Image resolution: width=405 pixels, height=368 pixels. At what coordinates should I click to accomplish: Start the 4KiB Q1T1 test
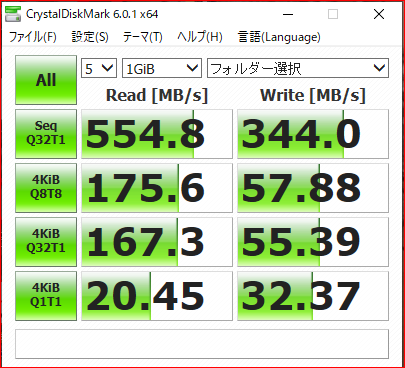46,296
